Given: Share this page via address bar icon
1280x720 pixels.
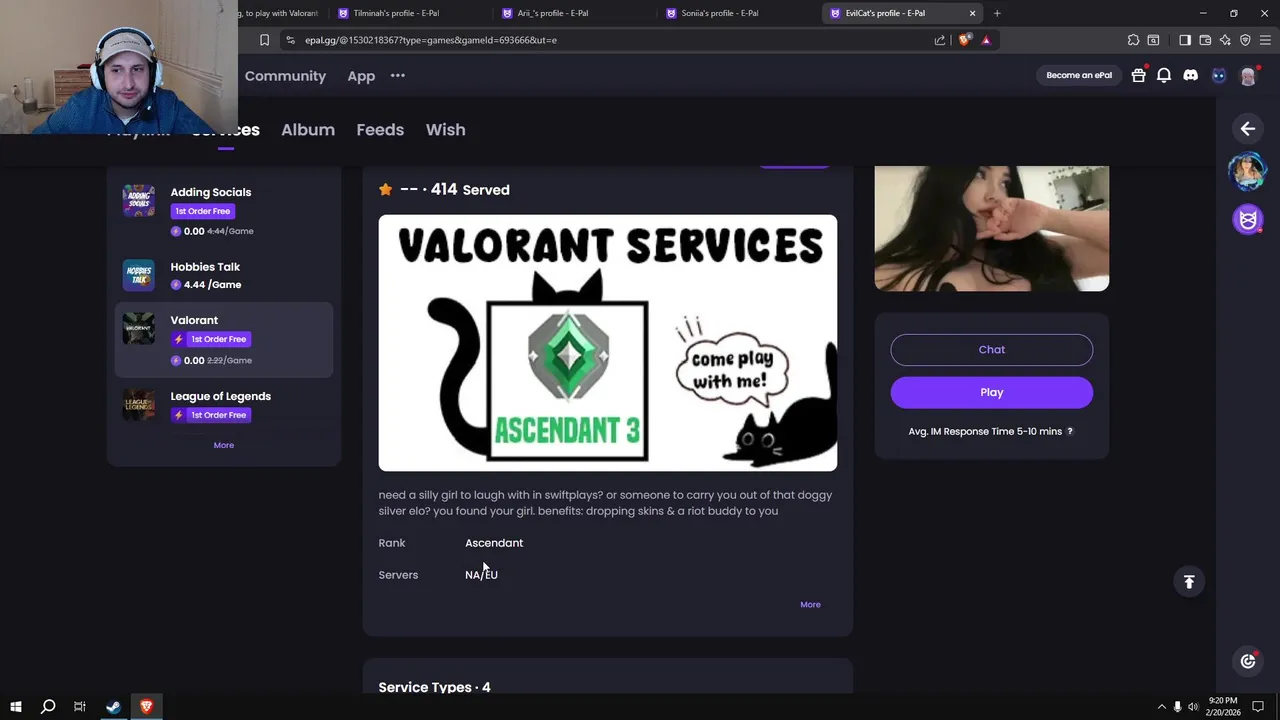Looking at the screenshot, I should [x=940, y=40].
